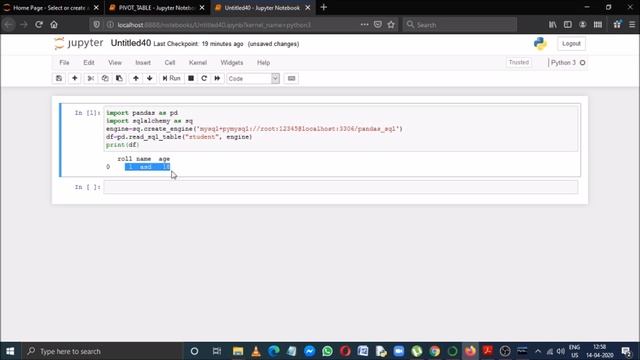
Task: Click into the empty code cell
Action: click(x=340, y=187)
